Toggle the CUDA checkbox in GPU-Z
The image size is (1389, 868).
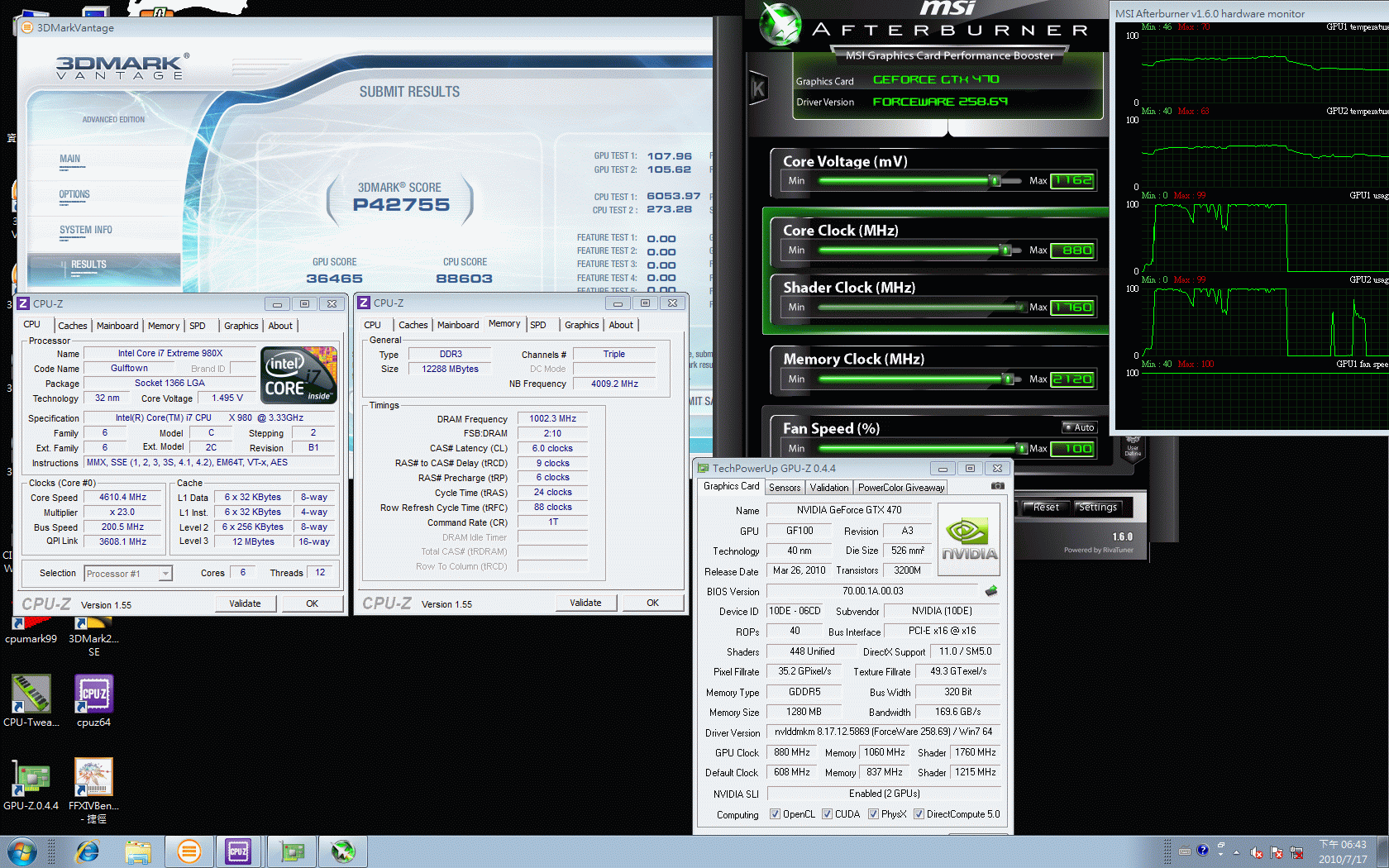827,814
